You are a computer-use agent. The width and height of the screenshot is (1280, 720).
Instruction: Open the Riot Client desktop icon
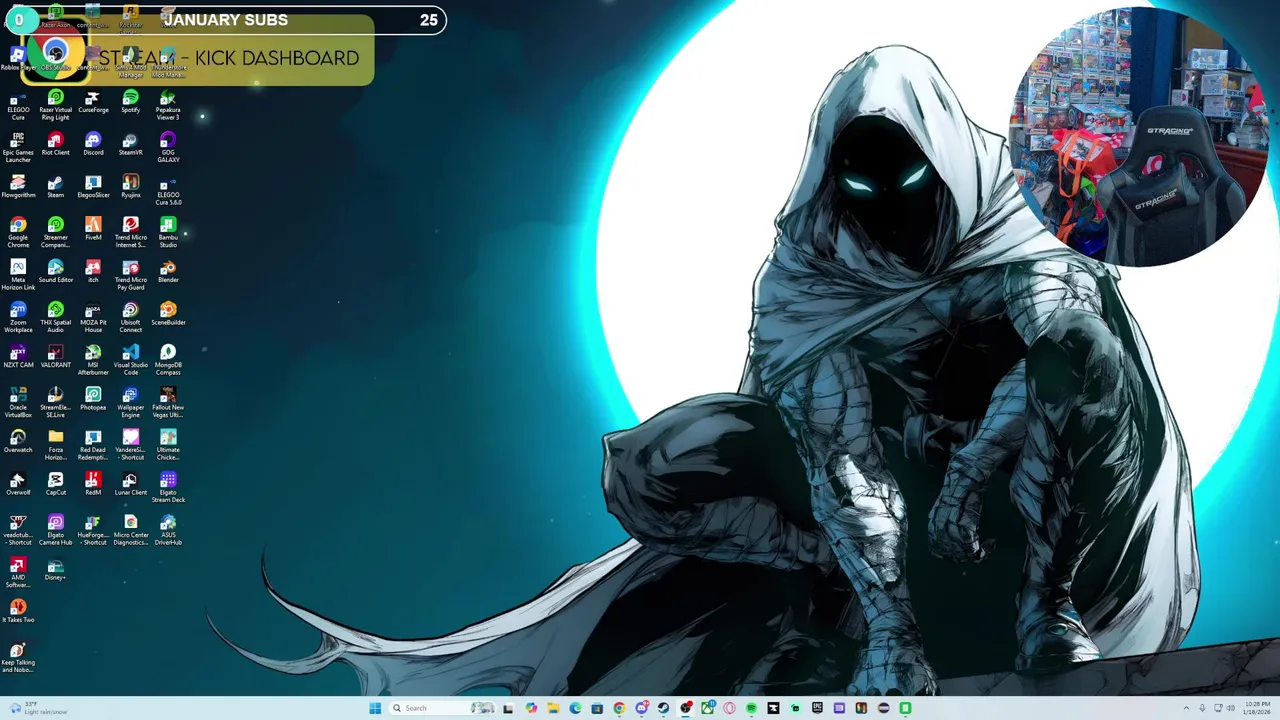coord(55,144)
